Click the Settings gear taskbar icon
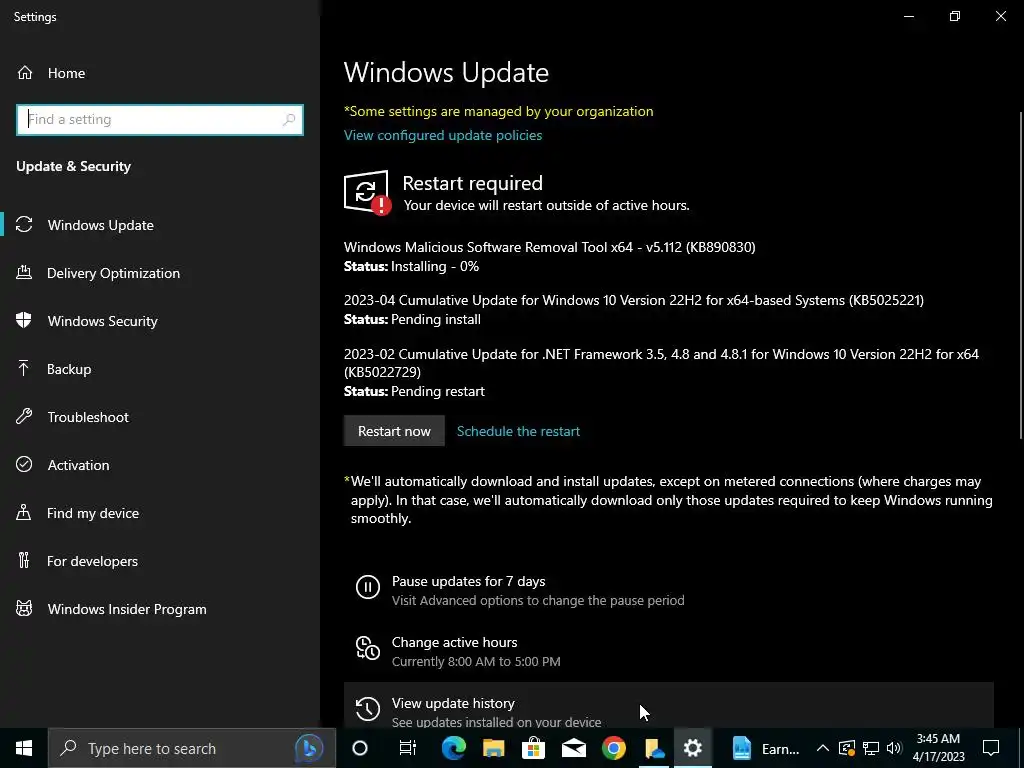 [693, 748]
